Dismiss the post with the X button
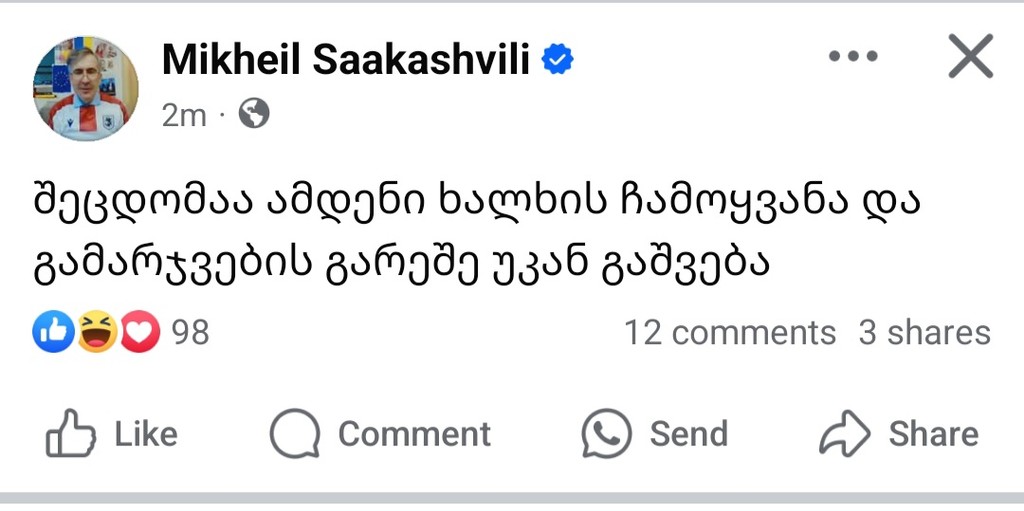The image size is (1024, 511). (970, 57)
